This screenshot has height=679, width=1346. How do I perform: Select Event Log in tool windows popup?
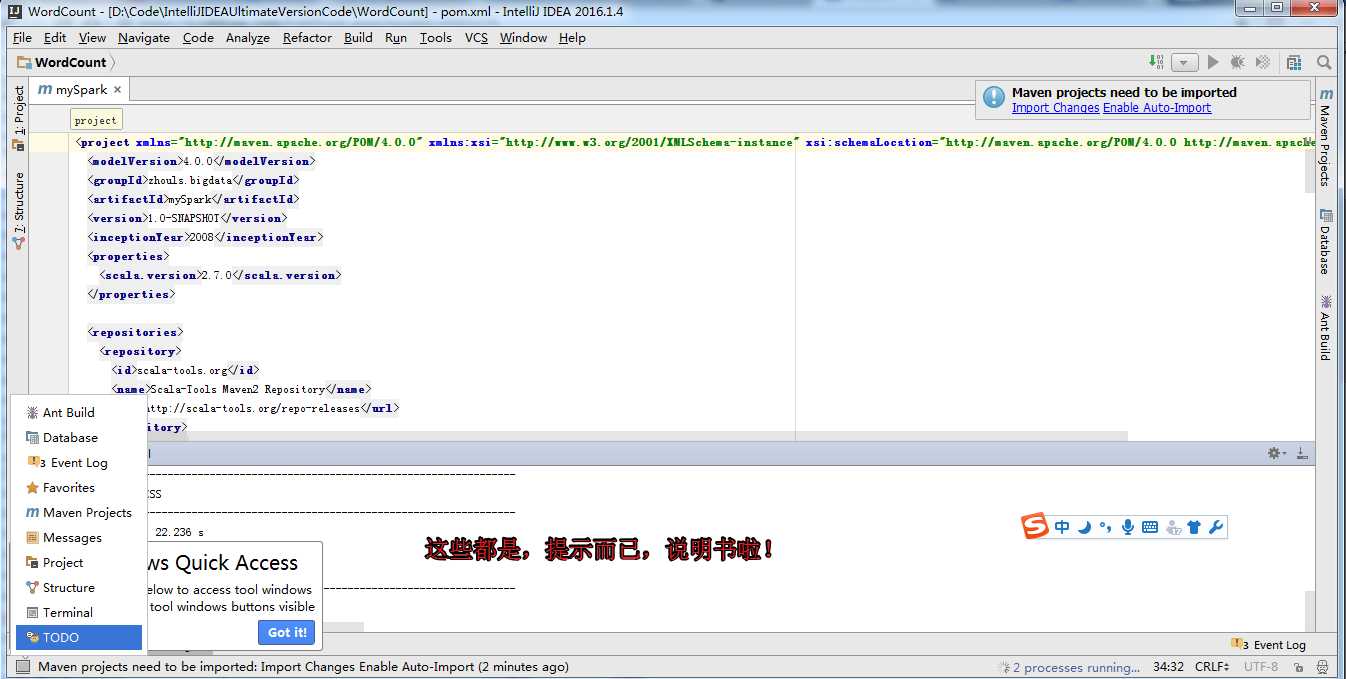coord(78,462)
